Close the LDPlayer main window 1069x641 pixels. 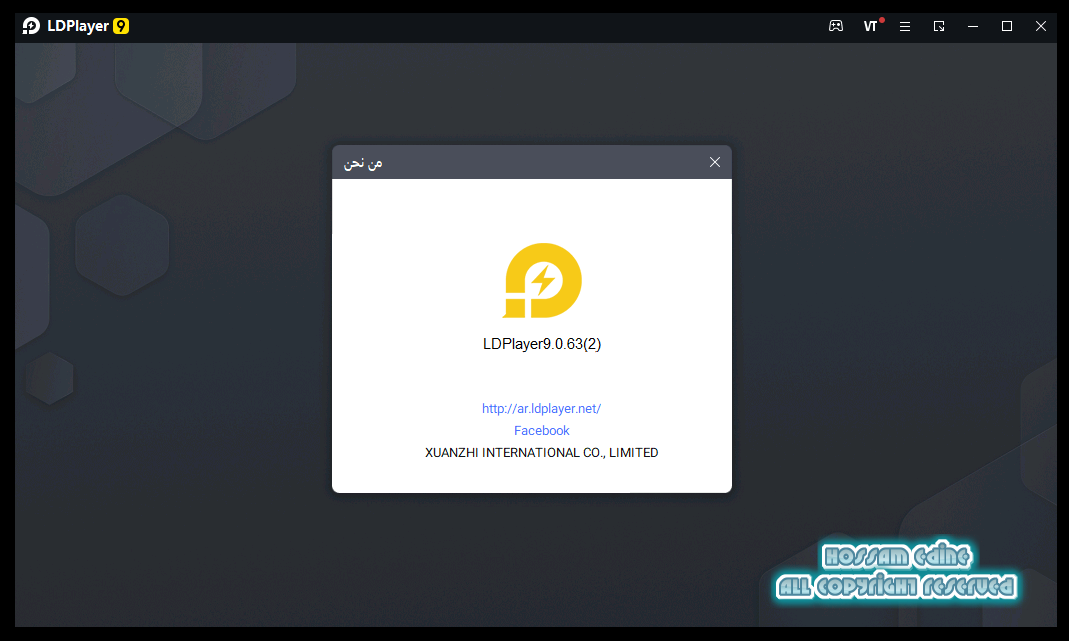tap(1041, 26)
